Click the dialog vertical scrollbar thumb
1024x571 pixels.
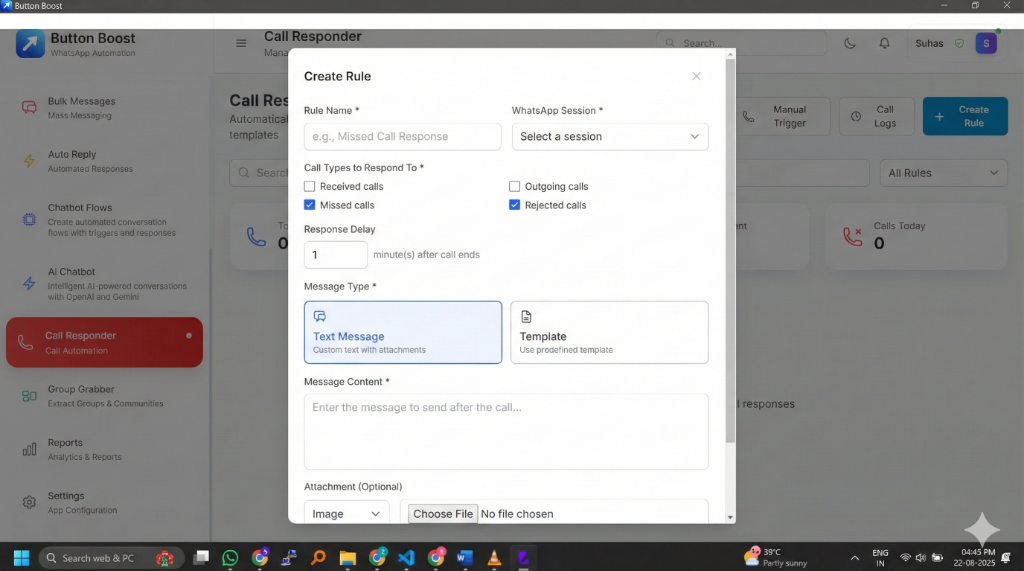coord(730,251)
